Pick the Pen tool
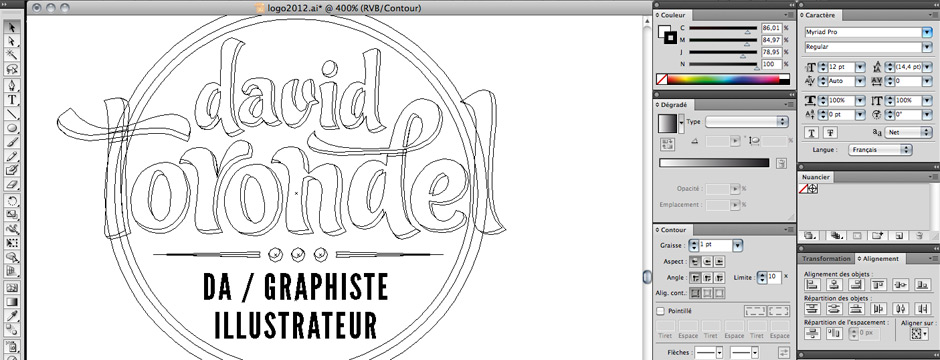 [12, 84]
